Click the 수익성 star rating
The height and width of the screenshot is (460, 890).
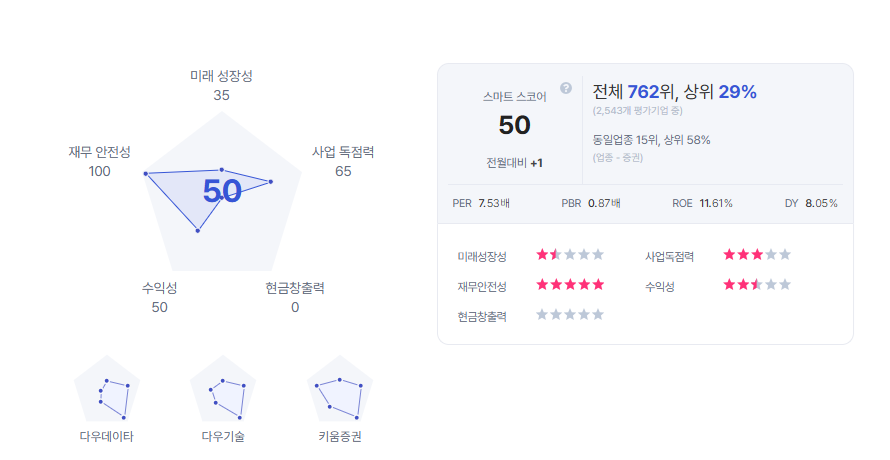point(757,285)
